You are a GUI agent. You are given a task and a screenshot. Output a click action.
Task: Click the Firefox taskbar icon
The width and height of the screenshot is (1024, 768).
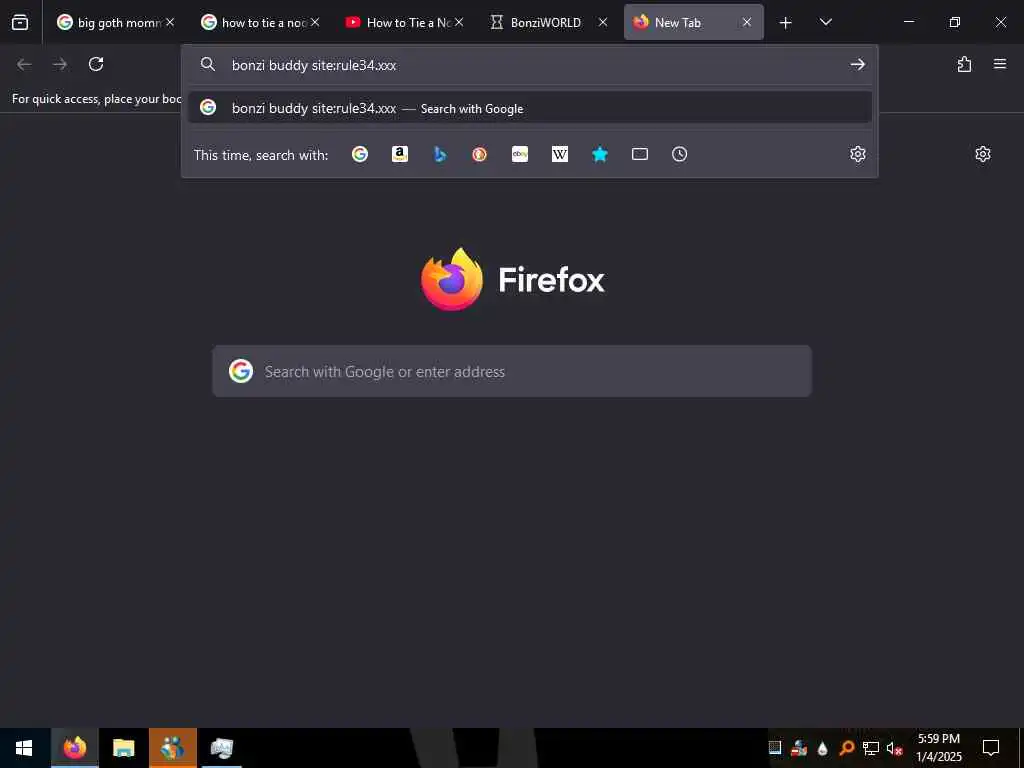(75, 748)
